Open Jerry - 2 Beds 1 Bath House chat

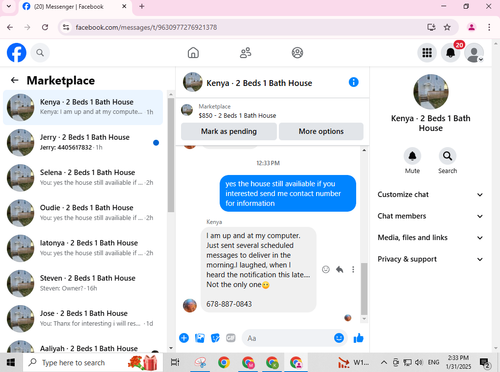pos(83,142)
